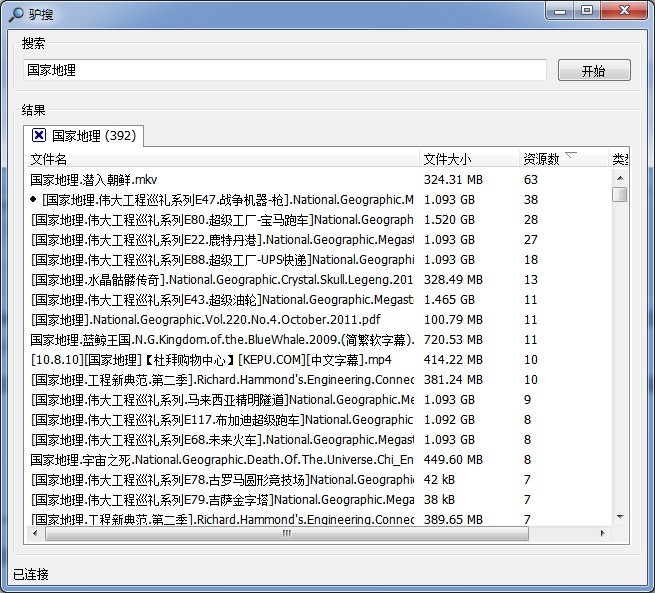Sort by 文件大小 column header
This screenshot has width=655, height=593.
pyautogui.click(x=469, y=159)
